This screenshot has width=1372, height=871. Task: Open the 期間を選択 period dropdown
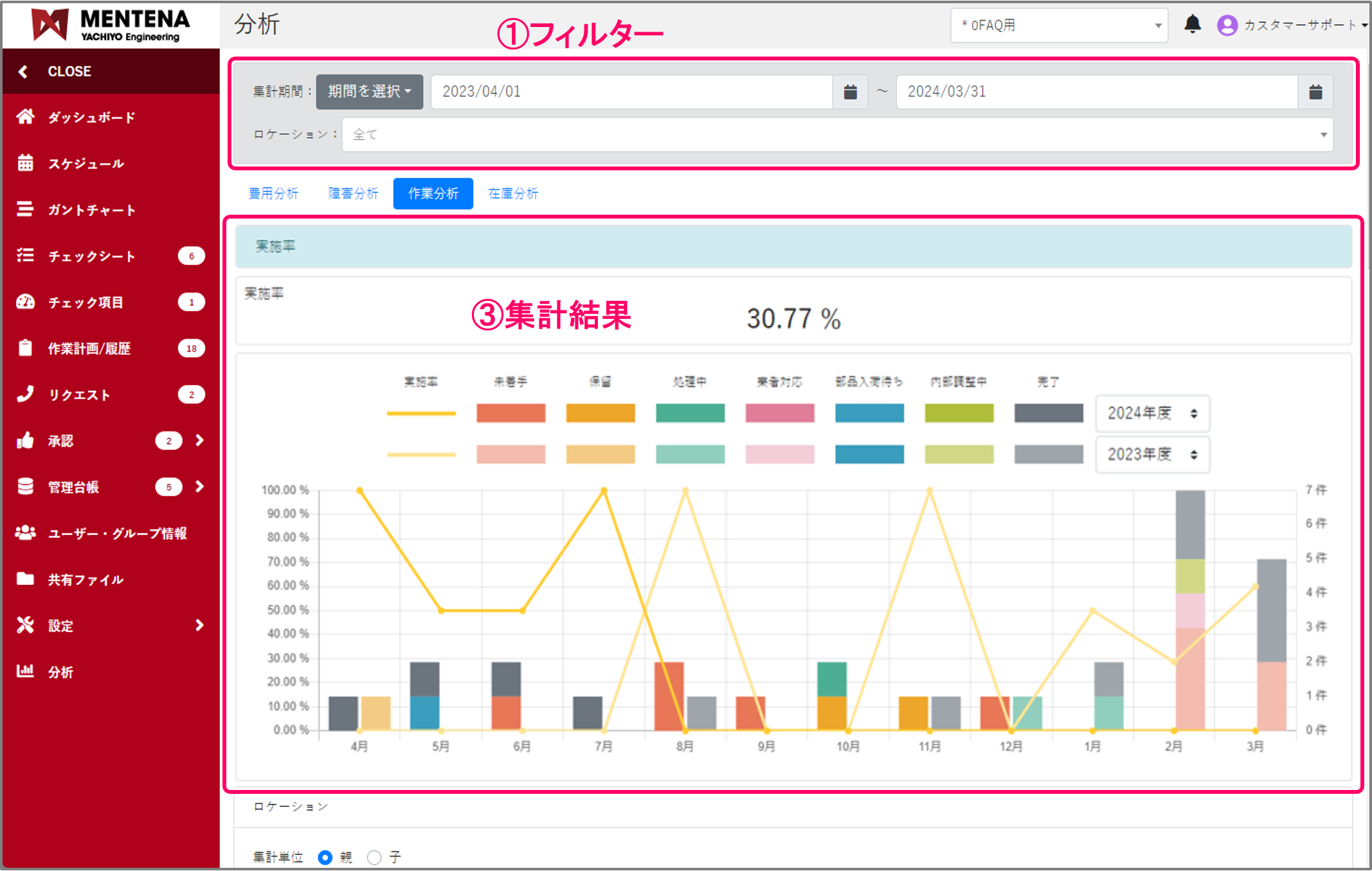coord(369,91)
